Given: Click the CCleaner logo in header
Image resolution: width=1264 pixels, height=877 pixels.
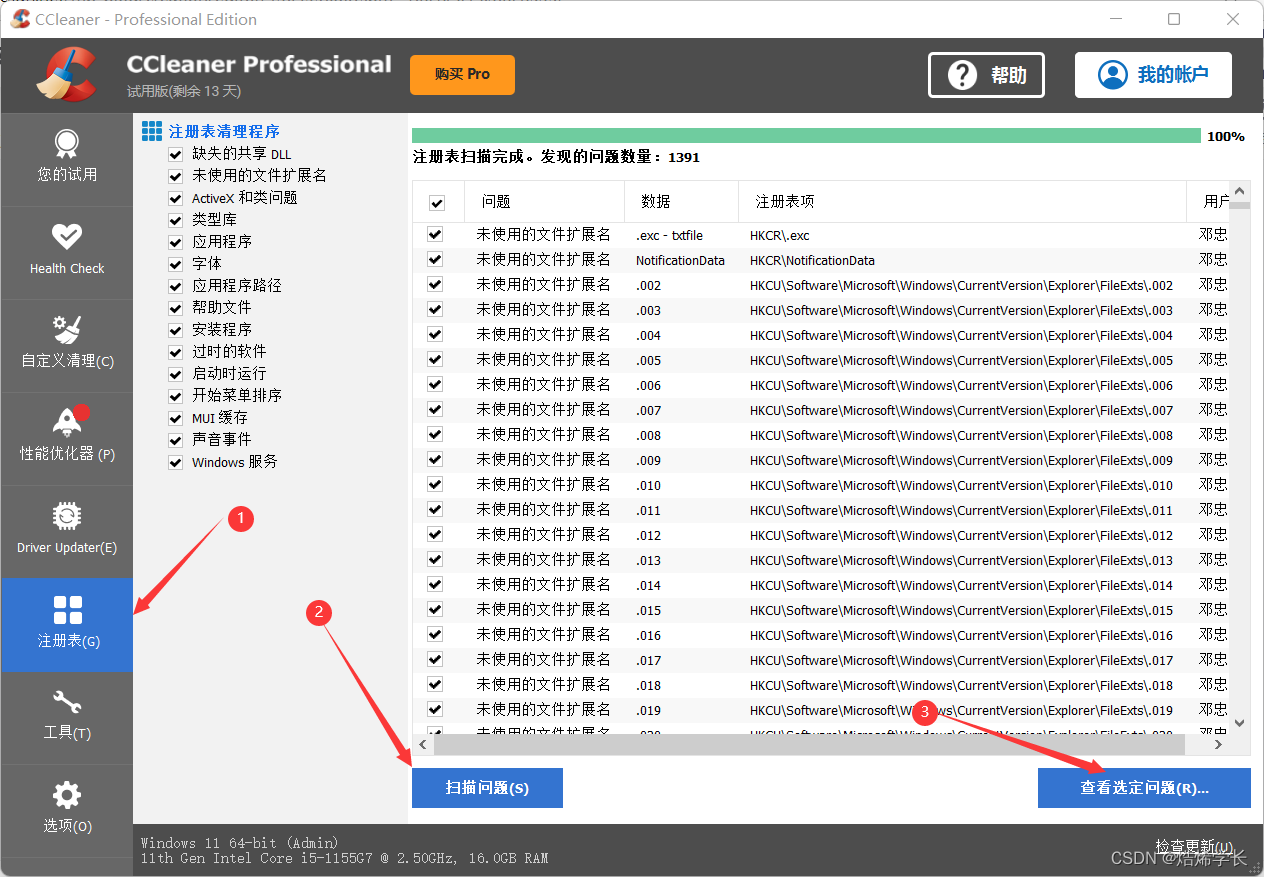Looking at the screenshot, I should click(66, 75).
